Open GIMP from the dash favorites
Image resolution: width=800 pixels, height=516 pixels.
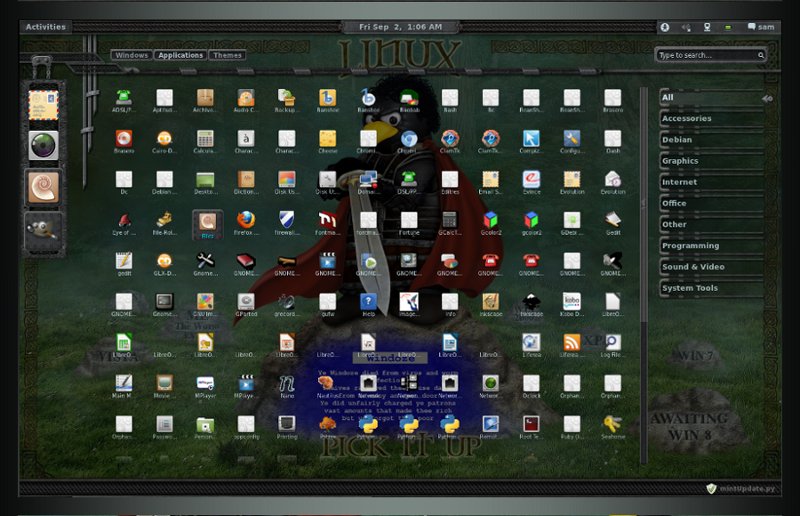(x=43, y=231)
